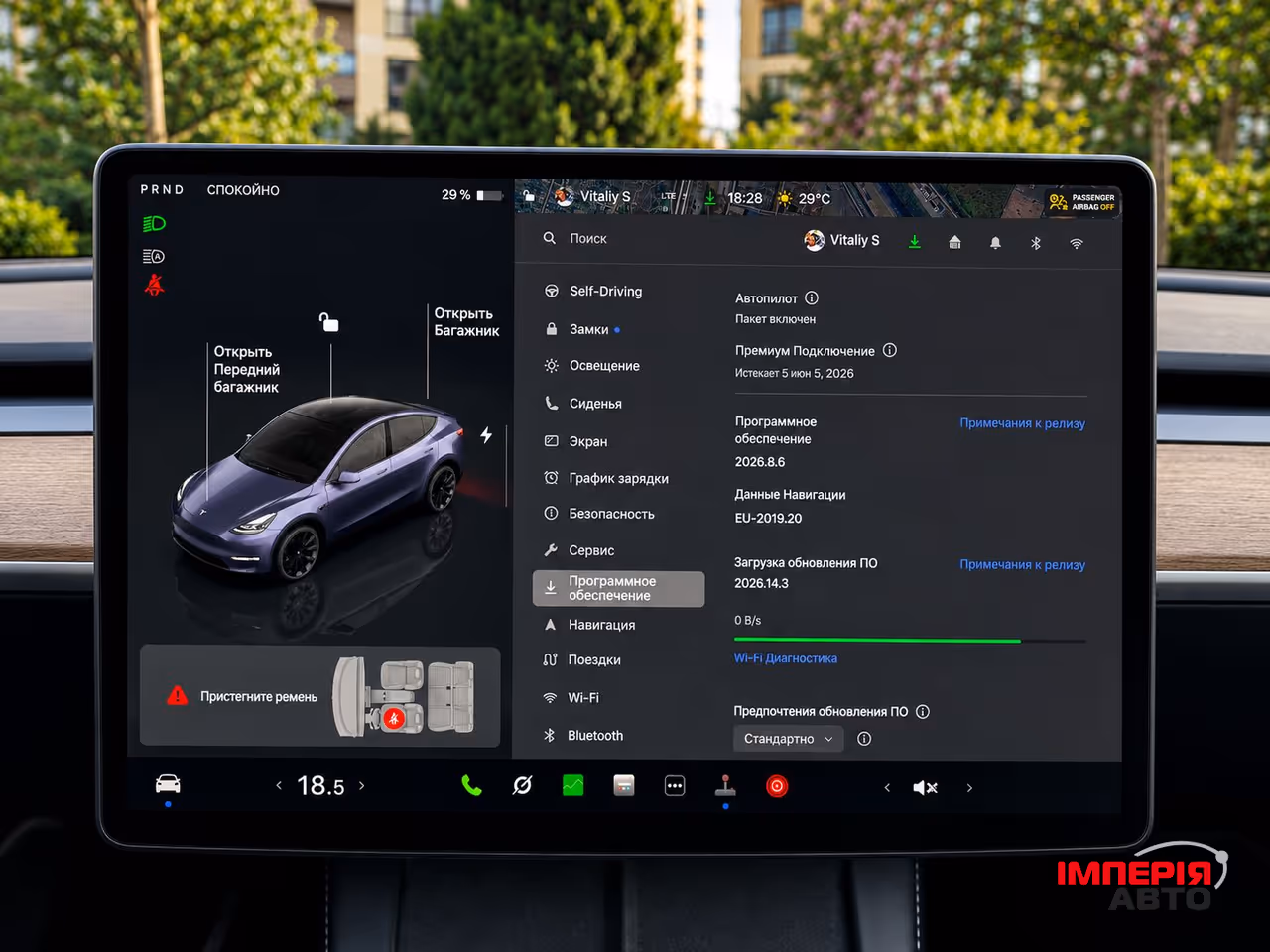The image size is (1270, 952).
Task: Raise volume with right arrow
Action: (969, 788)
